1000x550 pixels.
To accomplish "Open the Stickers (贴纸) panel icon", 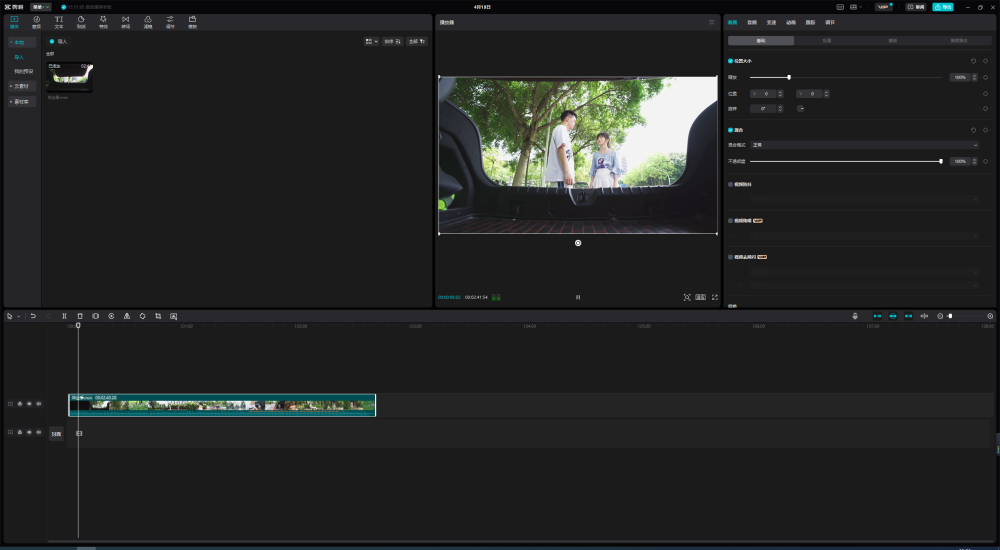I will point(81,22).
